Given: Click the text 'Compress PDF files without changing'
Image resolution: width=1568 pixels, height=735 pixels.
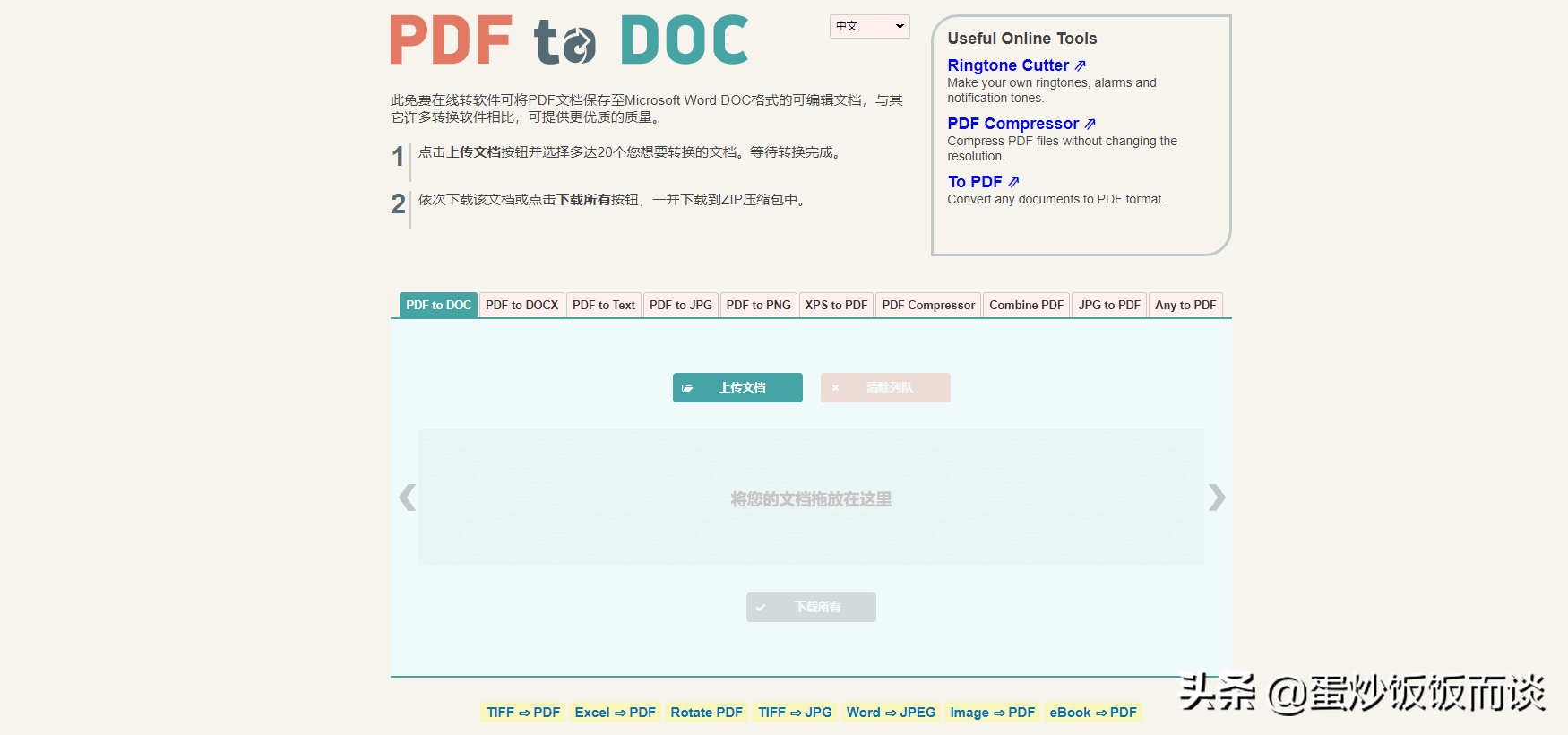Looking at the screenshot, I should (x=1052, y=141).
